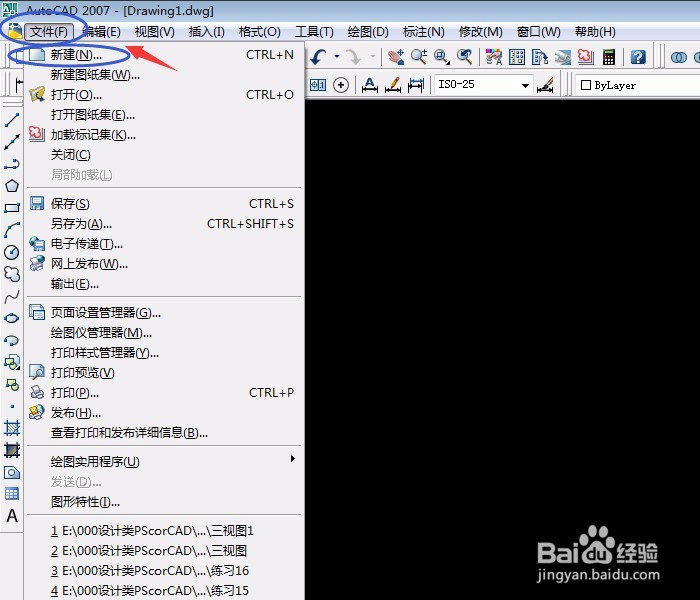The width and height of the screenshot is (700, 600).
Task: Select the Insert Block tool
Action: pyautogui.click(x=12, y=362)
